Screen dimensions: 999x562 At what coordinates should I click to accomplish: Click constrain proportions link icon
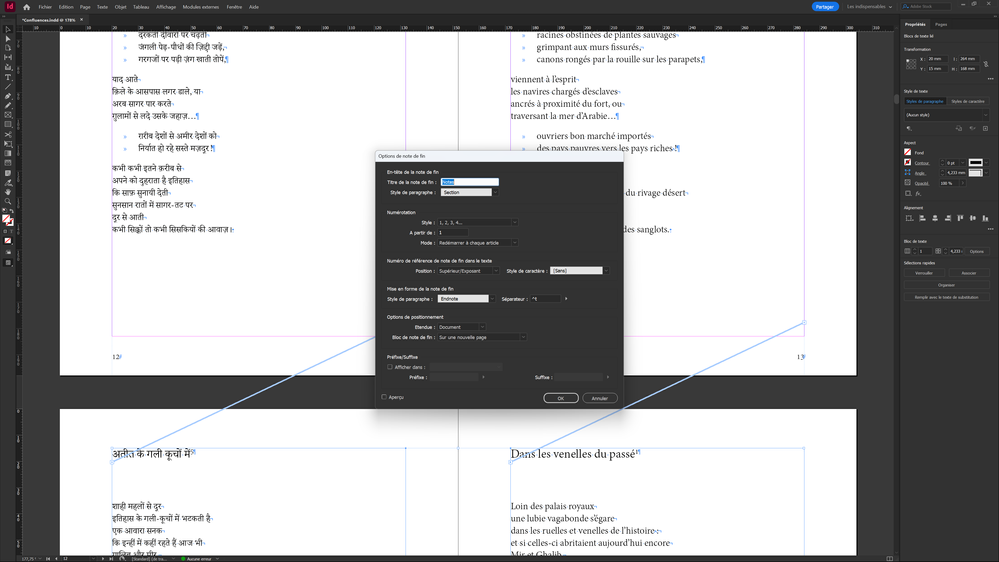coord(986,64)
